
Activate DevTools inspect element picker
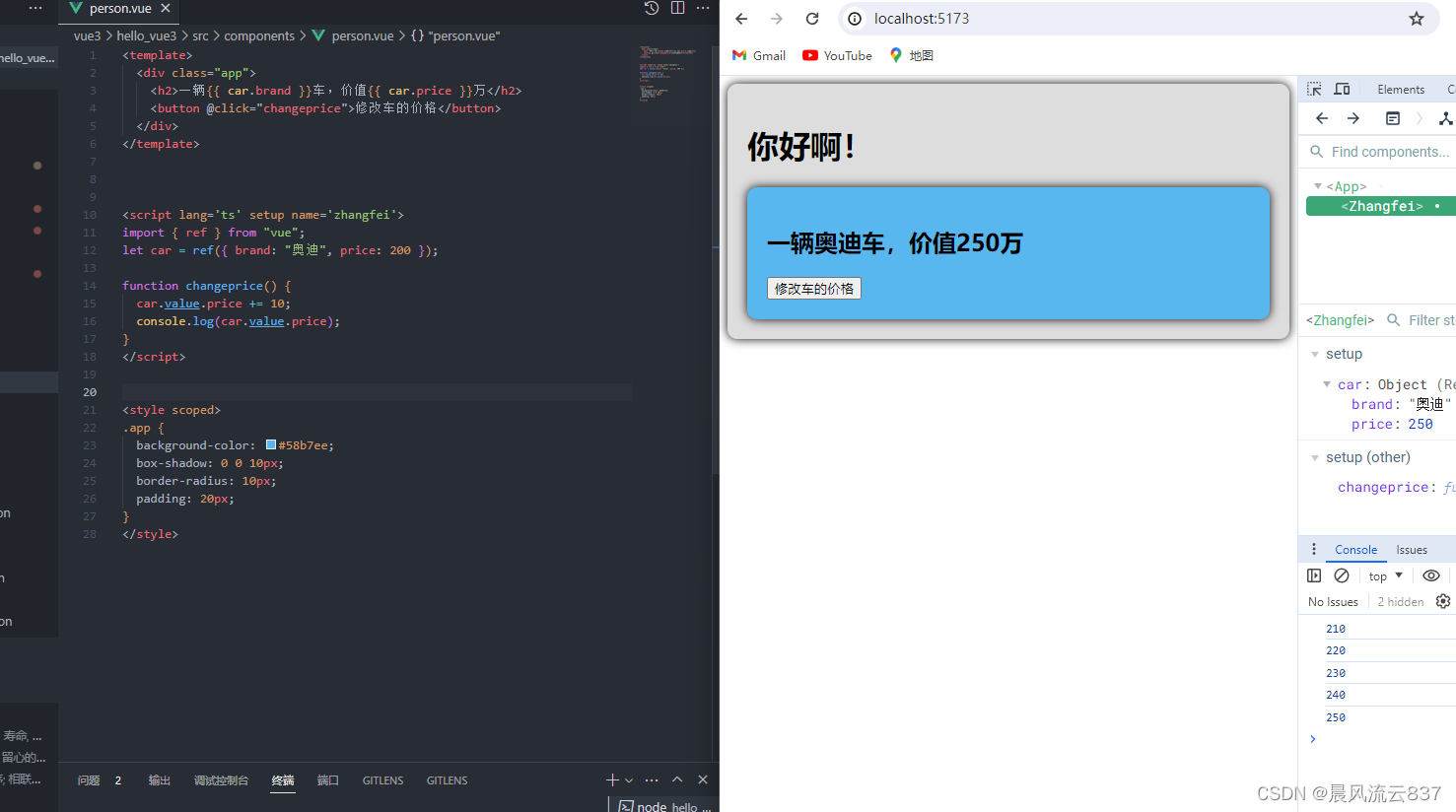pos(1314,89)
